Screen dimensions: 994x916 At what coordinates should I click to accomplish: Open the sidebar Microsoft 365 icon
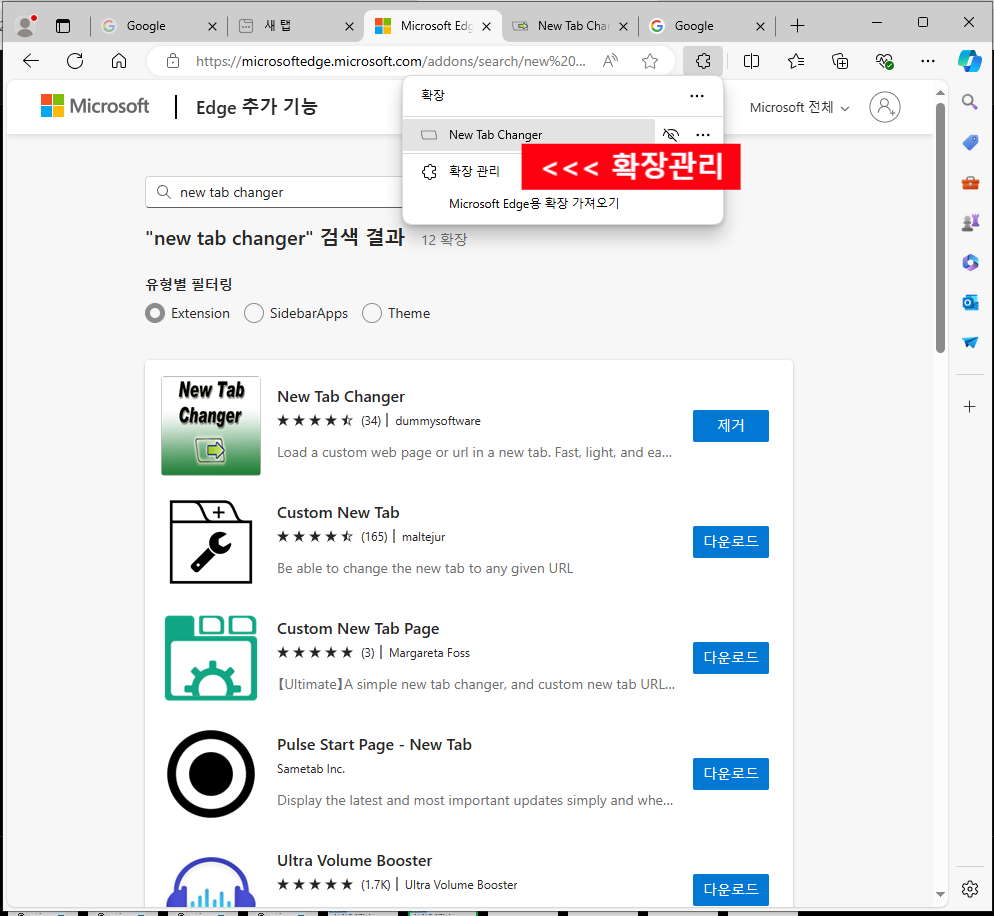[x=969, y=262]
